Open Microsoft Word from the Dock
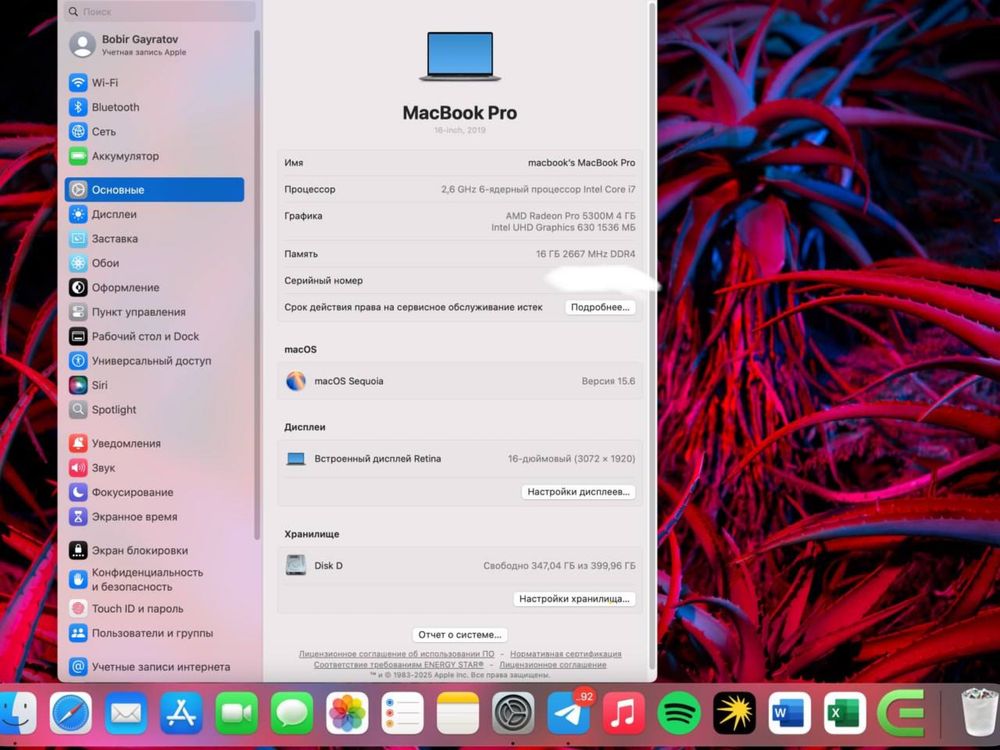This screenshot has width=1000, height=750. click(x=790, y=713)
